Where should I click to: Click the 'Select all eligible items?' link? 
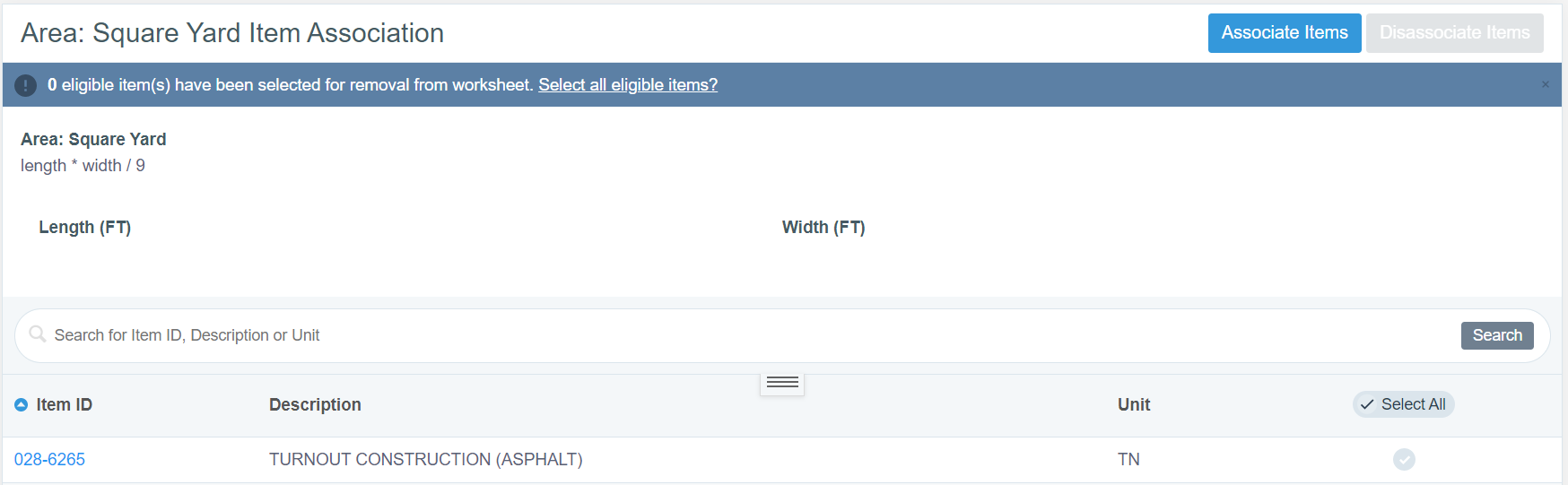627,85
